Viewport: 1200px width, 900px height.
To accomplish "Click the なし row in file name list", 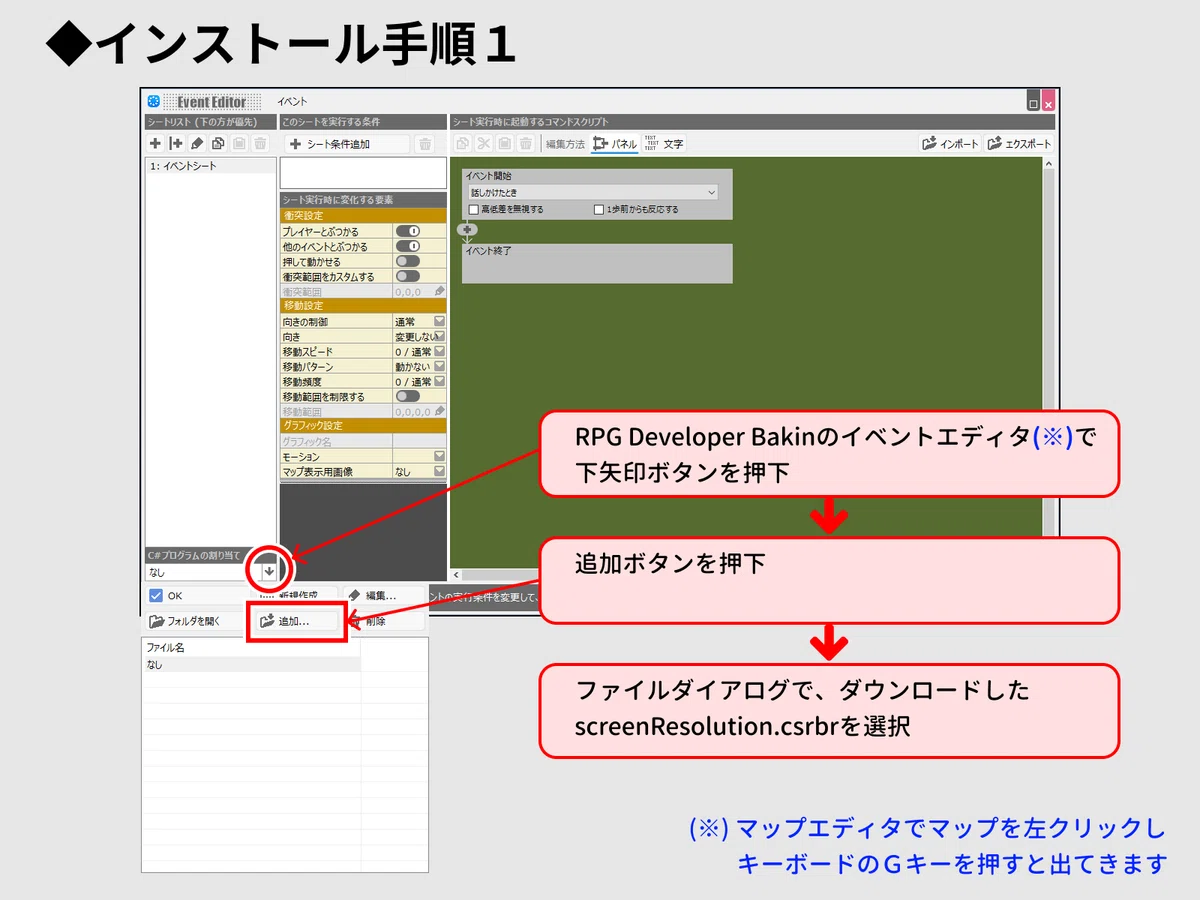I will click(252, 664).
